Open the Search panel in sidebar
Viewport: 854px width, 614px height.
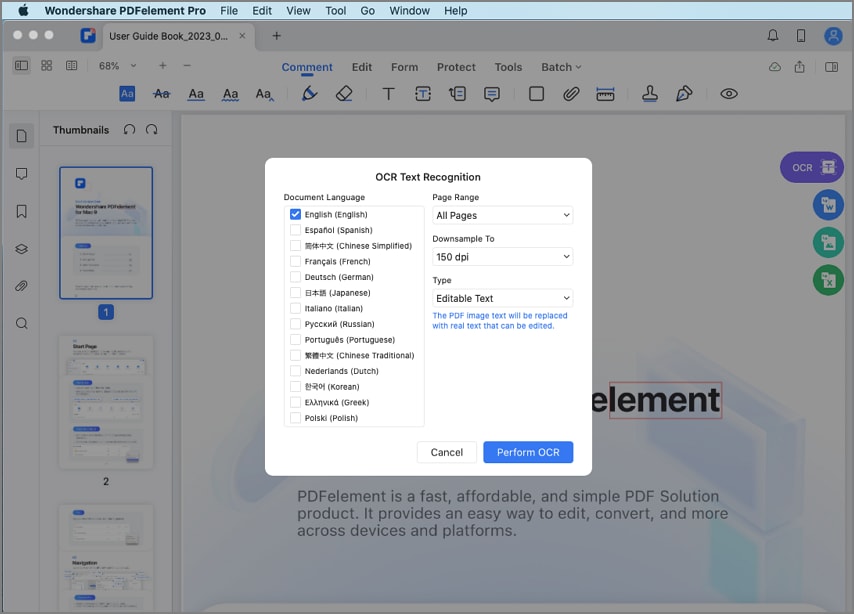(x=21, y=324)
